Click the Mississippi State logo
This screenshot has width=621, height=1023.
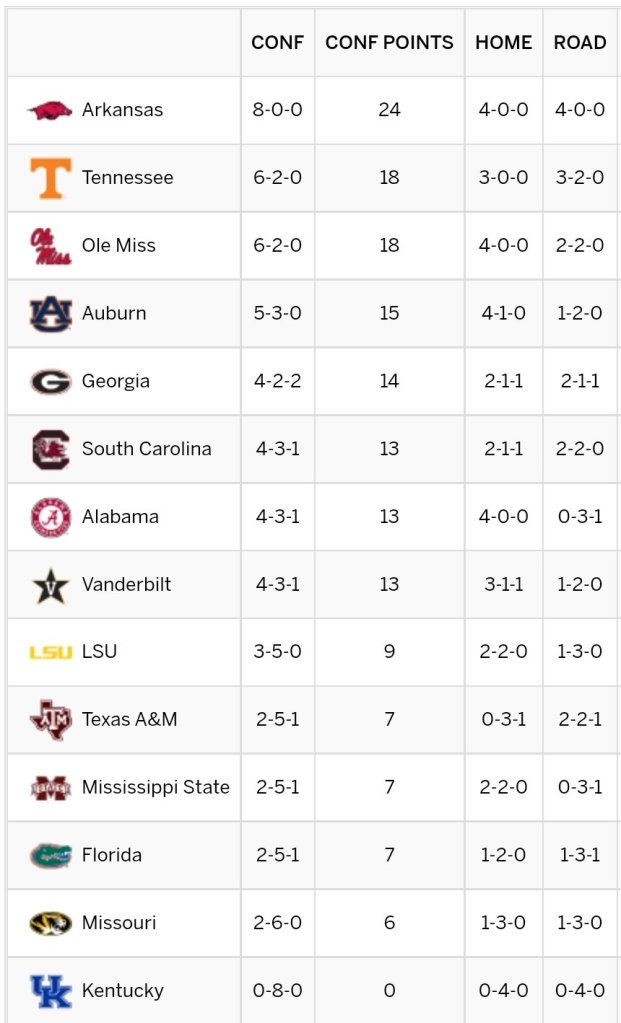point(50,788)
